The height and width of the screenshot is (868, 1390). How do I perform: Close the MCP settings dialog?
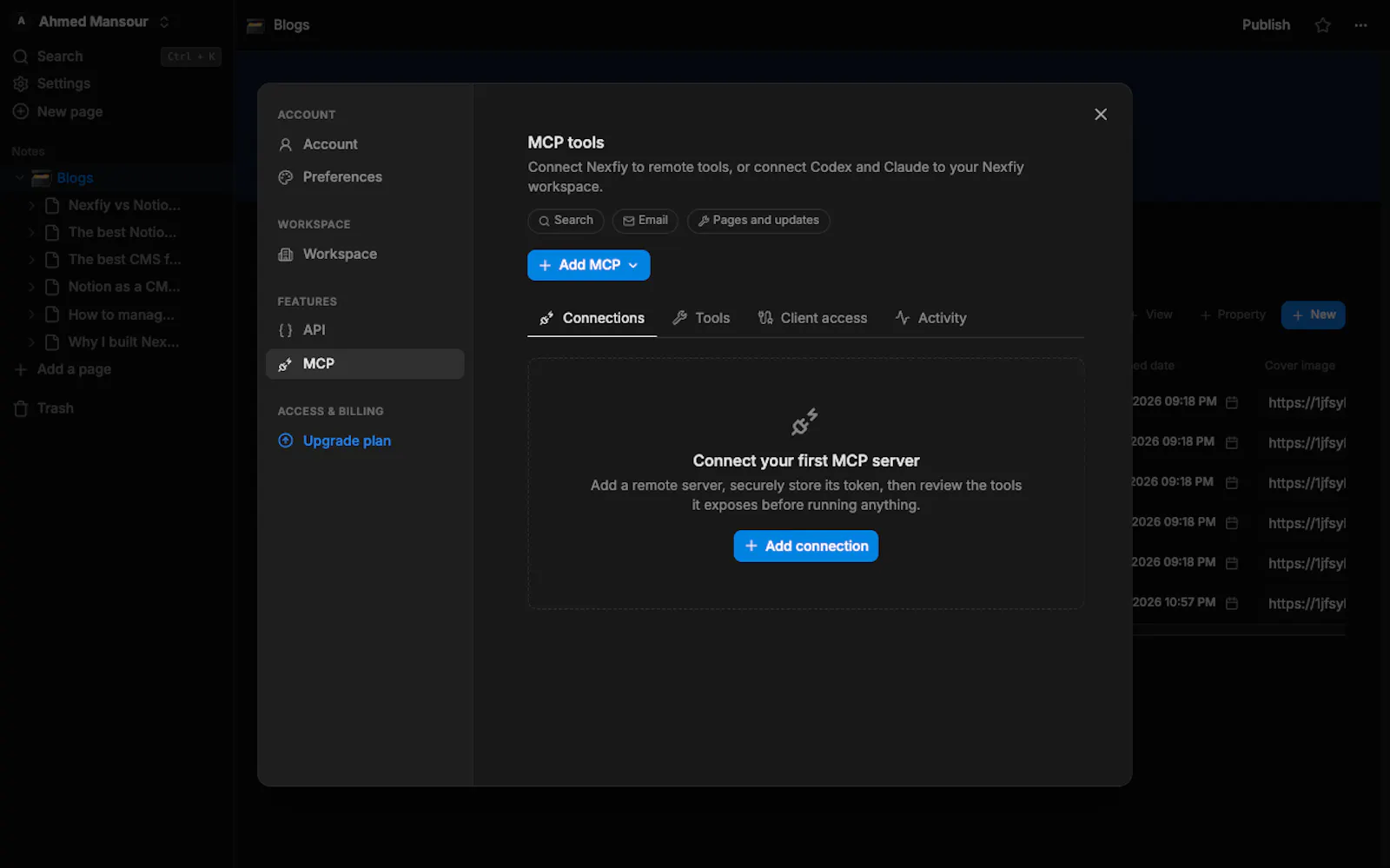click(x=1100, y=115)
